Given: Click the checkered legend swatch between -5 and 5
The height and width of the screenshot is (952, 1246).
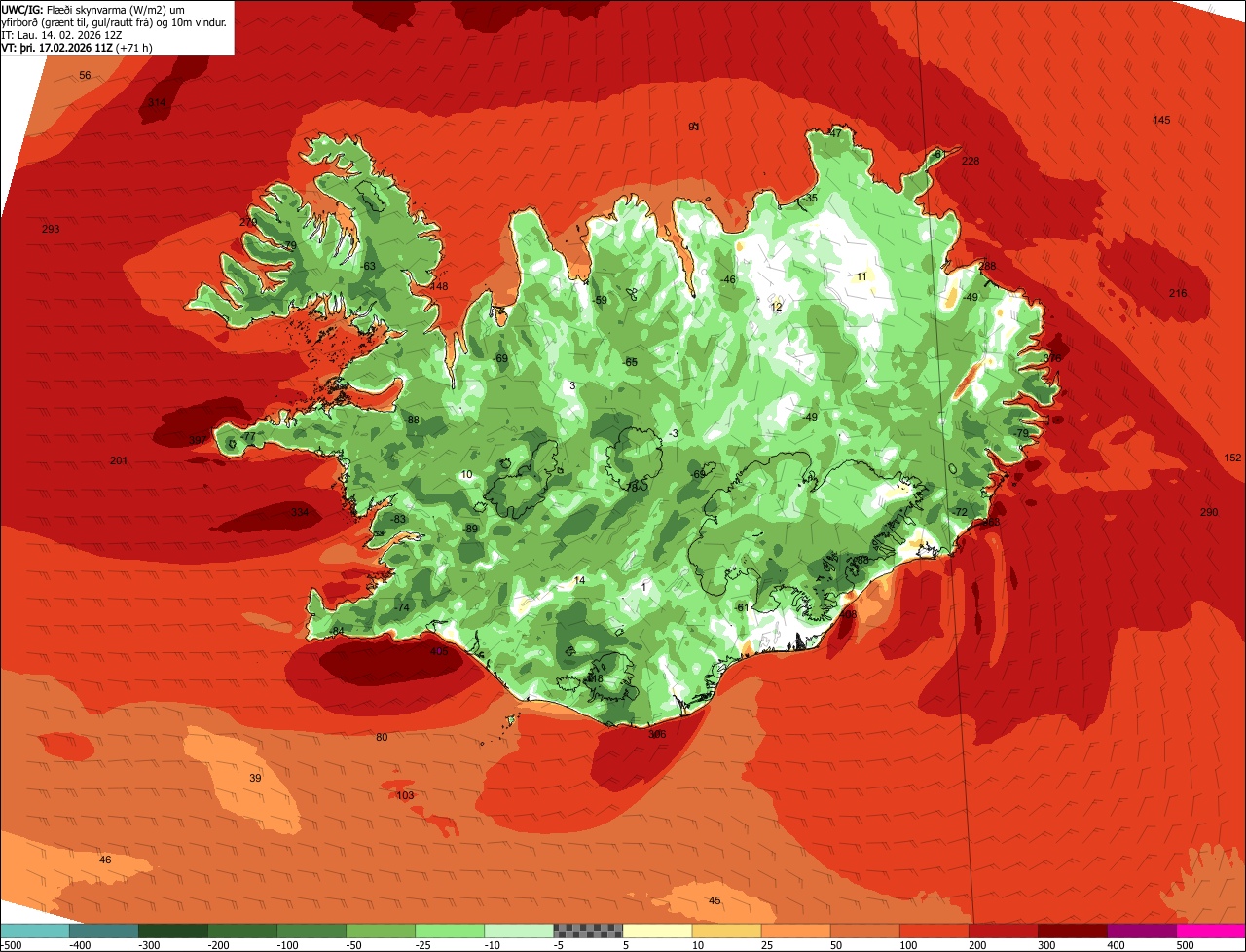Looking at the screenshot, I should coord(588,930).
